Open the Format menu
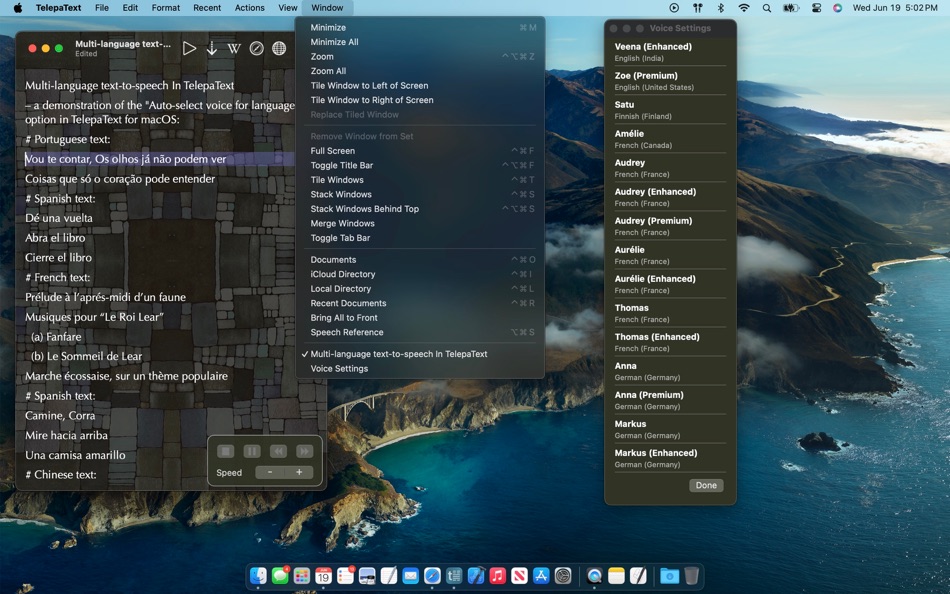The height and width of the screenshot is (594, 950). (x=166, y=8)
